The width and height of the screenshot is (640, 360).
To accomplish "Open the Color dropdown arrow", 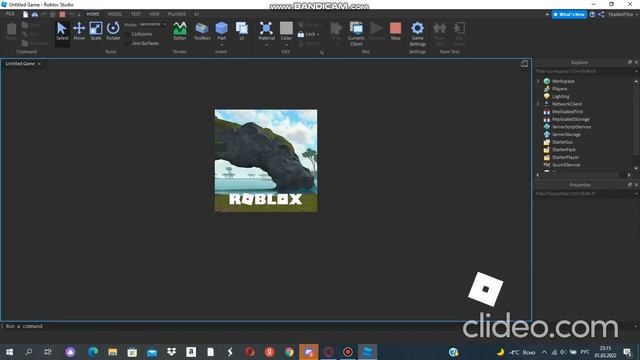I will click(286, 44).
